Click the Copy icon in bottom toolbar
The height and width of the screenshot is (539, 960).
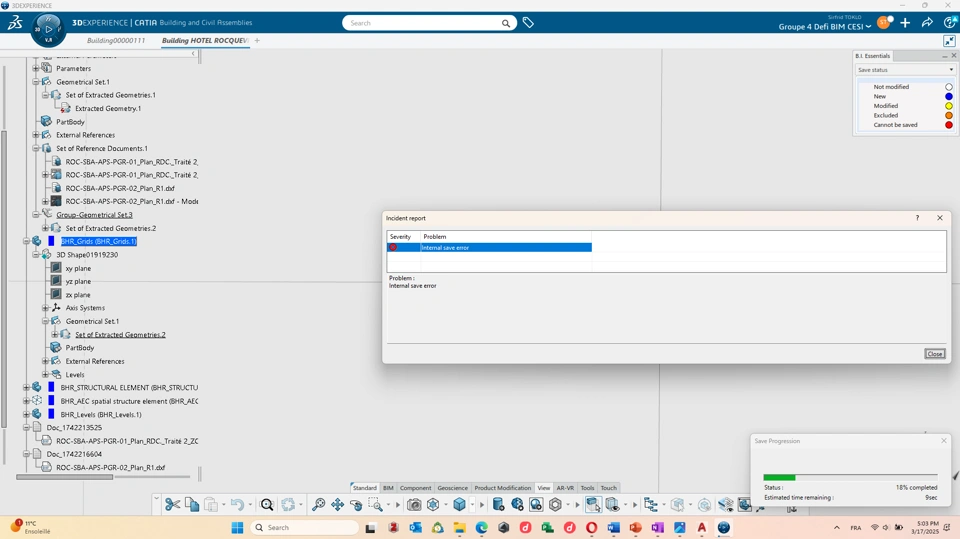[x=192, y=505]
